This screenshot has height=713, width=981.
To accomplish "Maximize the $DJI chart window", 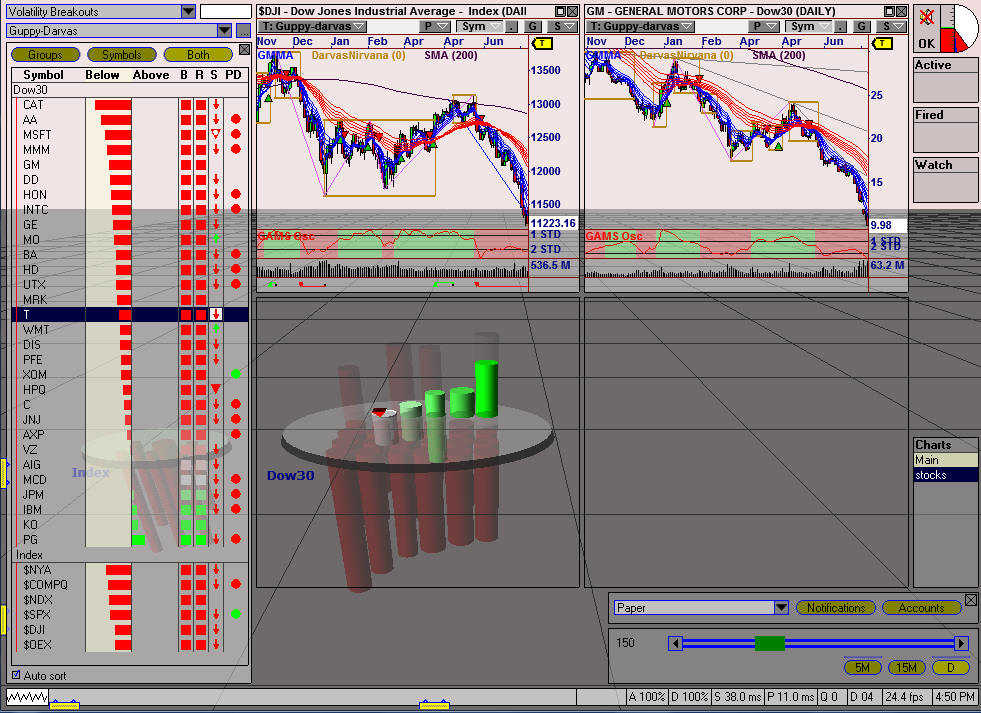I will pos(561,11).
